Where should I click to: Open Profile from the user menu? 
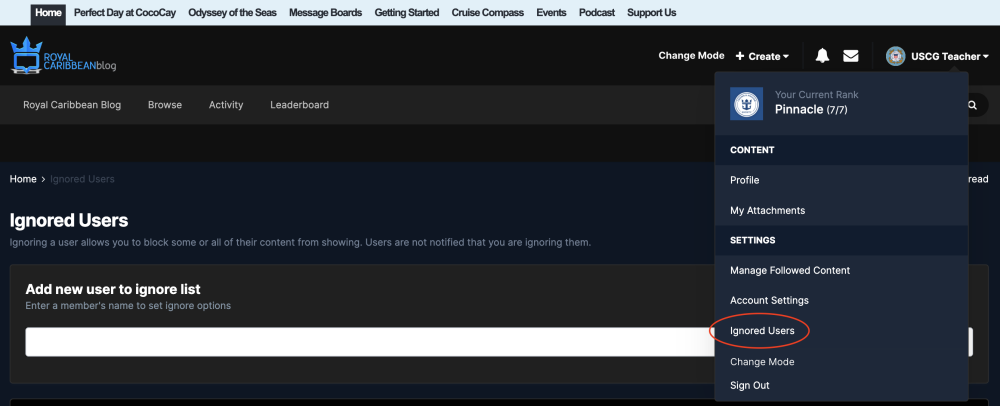[x=745, y=180]
